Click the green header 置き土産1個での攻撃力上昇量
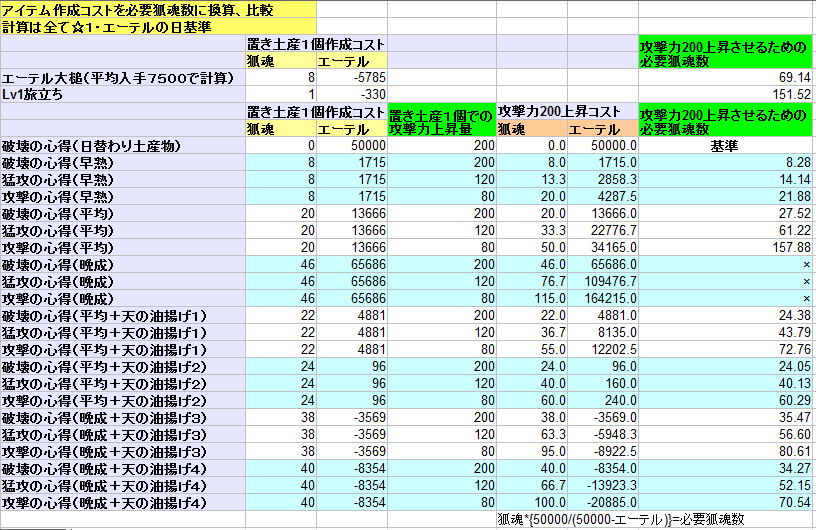 pyautogui.click(x=442, y=120)
